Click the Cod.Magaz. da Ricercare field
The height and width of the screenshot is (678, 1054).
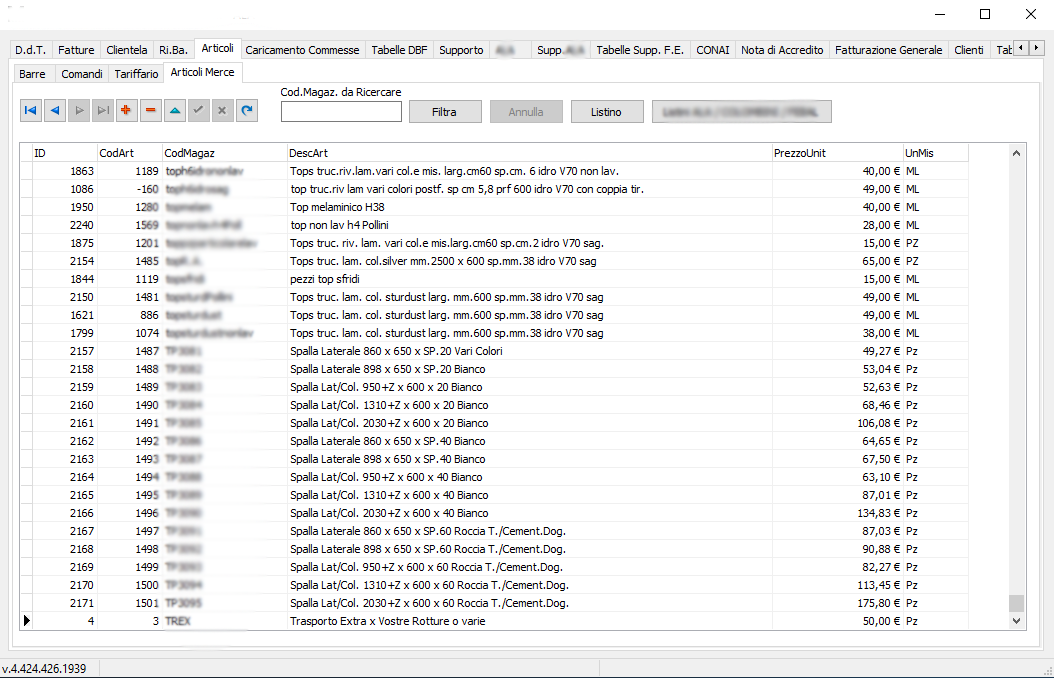pyautogui.click(x=341, y=112)
